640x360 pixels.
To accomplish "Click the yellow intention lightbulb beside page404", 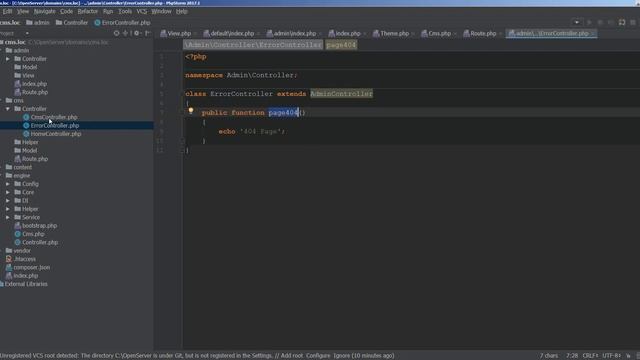I will tap(191, 111).
